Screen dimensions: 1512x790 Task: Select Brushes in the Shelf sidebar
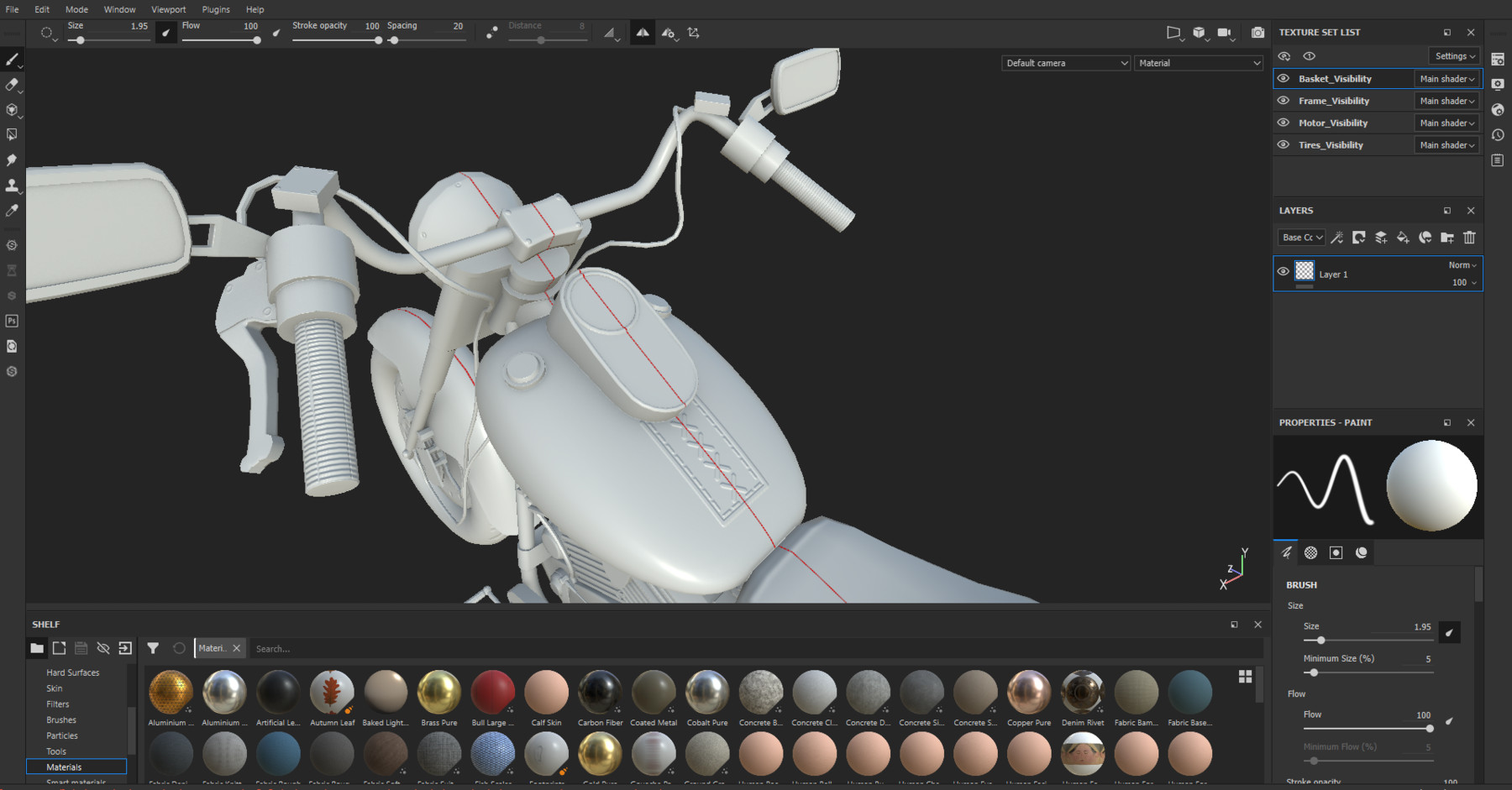[x=60, y=719]
